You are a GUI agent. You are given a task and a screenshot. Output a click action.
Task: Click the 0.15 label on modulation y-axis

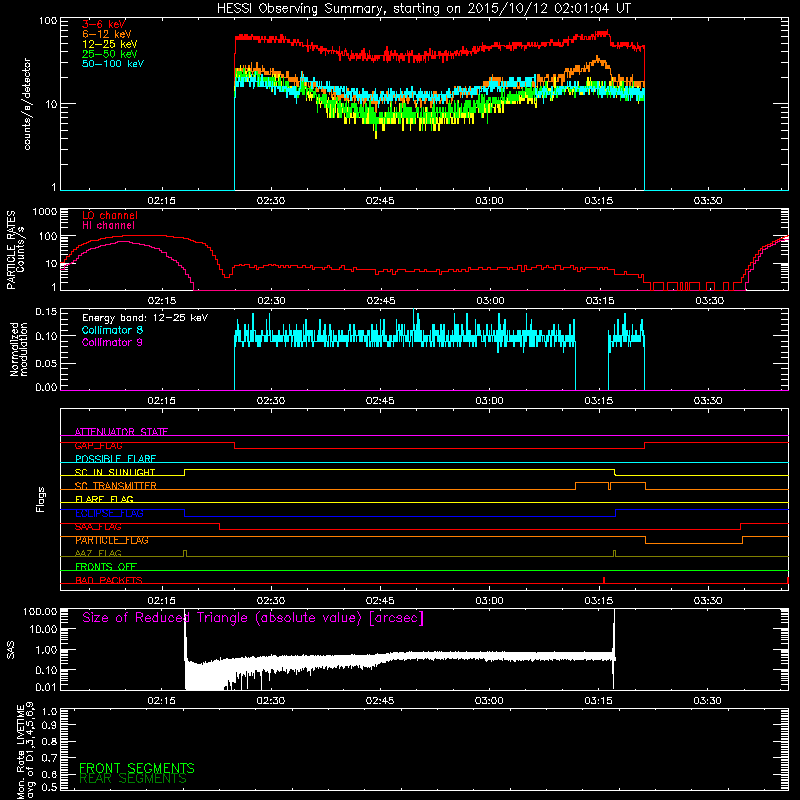[x=46, y=312]
